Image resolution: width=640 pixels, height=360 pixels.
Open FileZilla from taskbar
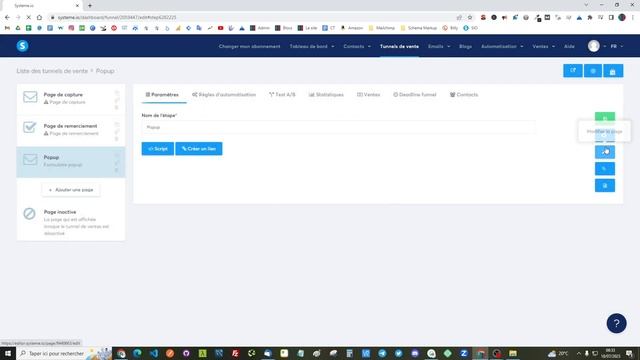pyautogui.click(x=235, y=353)
